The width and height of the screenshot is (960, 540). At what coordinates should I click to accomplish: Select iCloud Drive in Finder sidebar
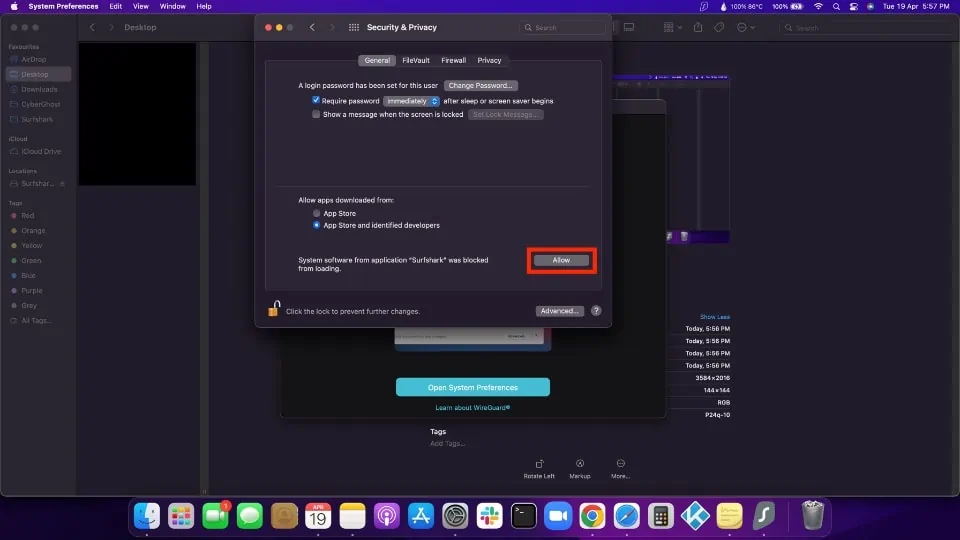point(38,151)
